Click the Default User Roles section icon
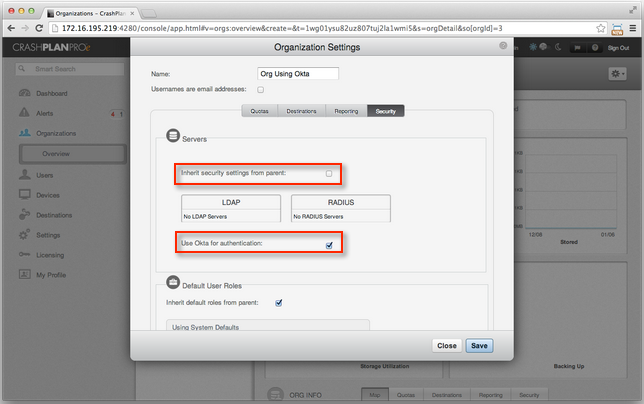This screenshot has height=404, width=644. pos(173,284)
